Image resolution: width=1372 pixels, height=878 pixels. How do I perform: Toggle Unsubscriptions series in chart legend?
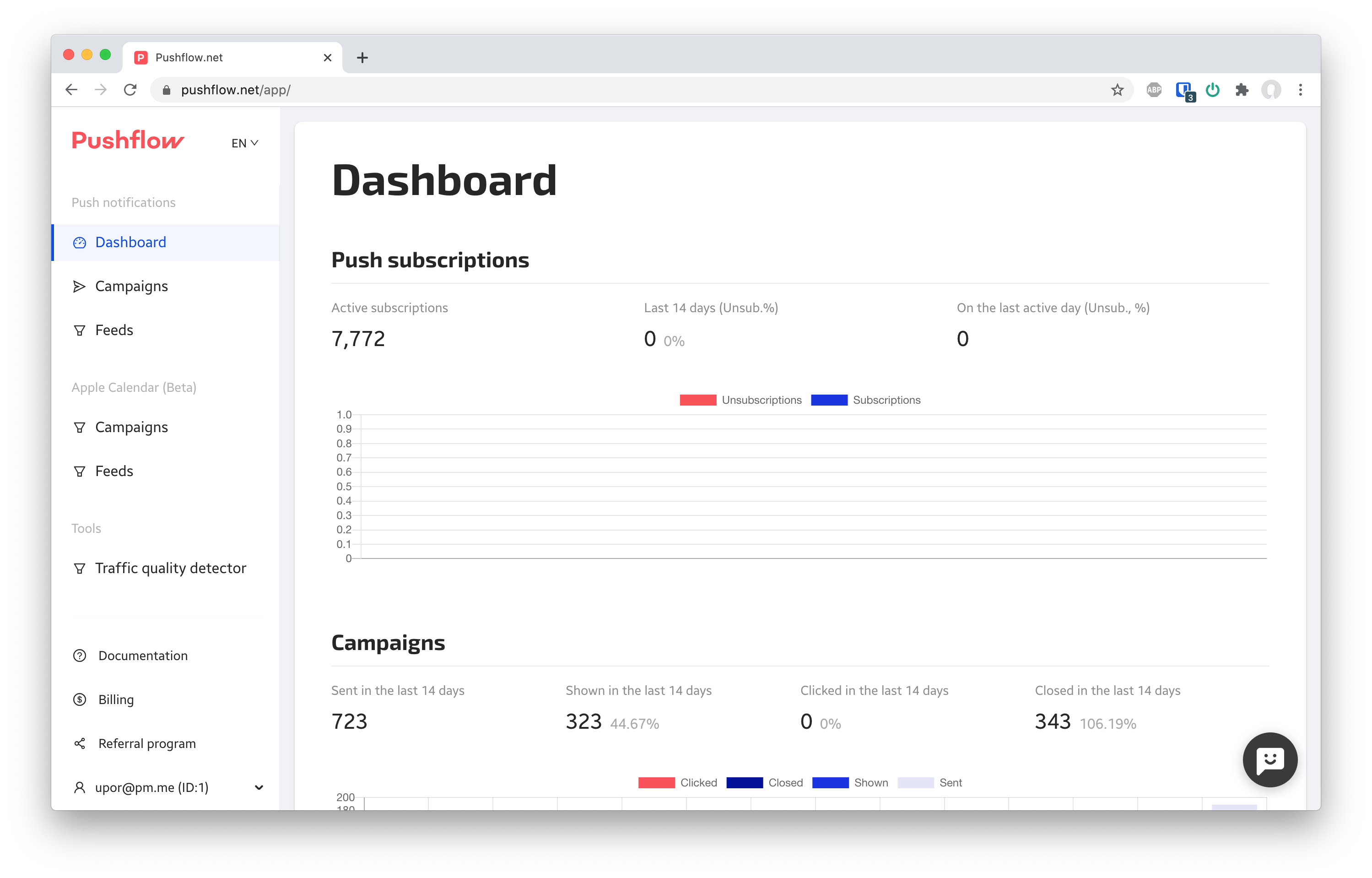pos(740,400)
